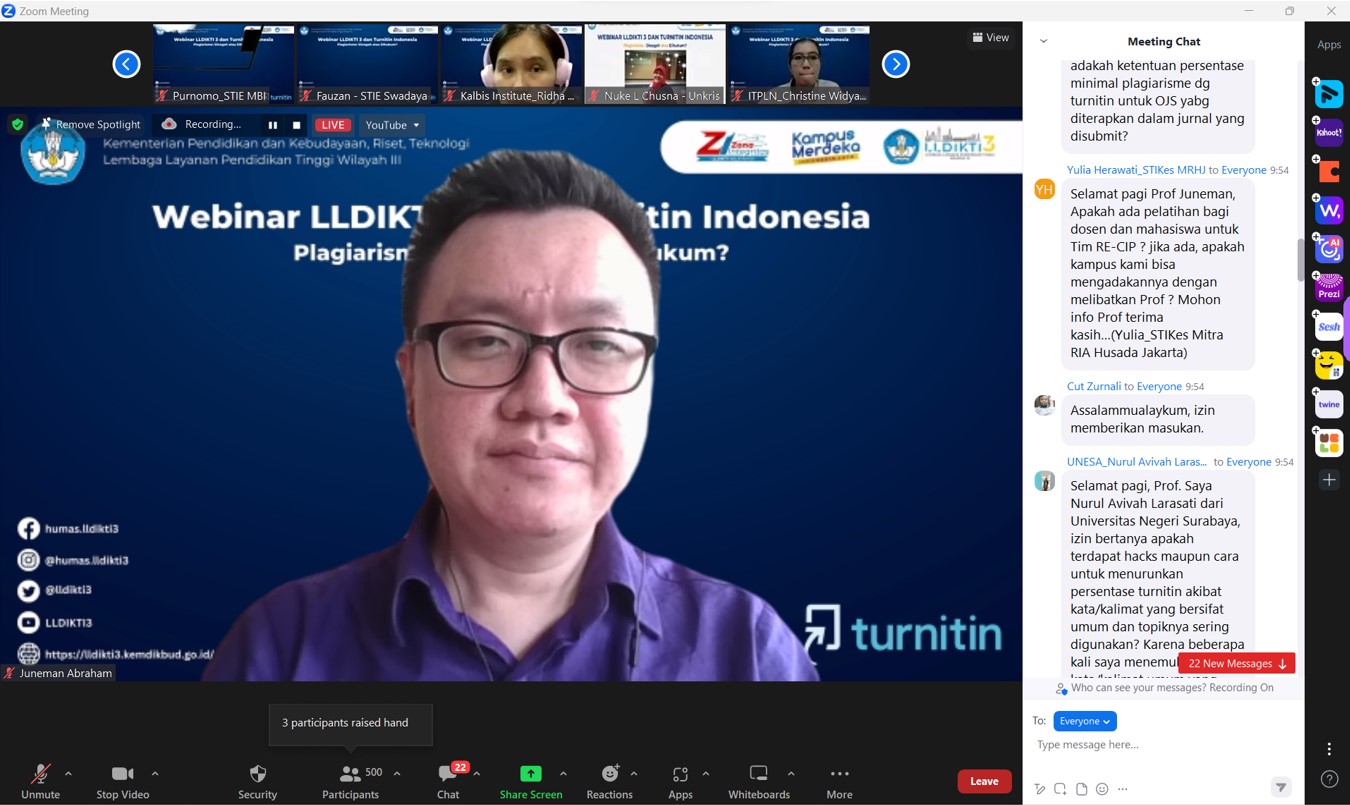
Task: Focus the 'Type message here' field
Action: tap(1164, 745)
